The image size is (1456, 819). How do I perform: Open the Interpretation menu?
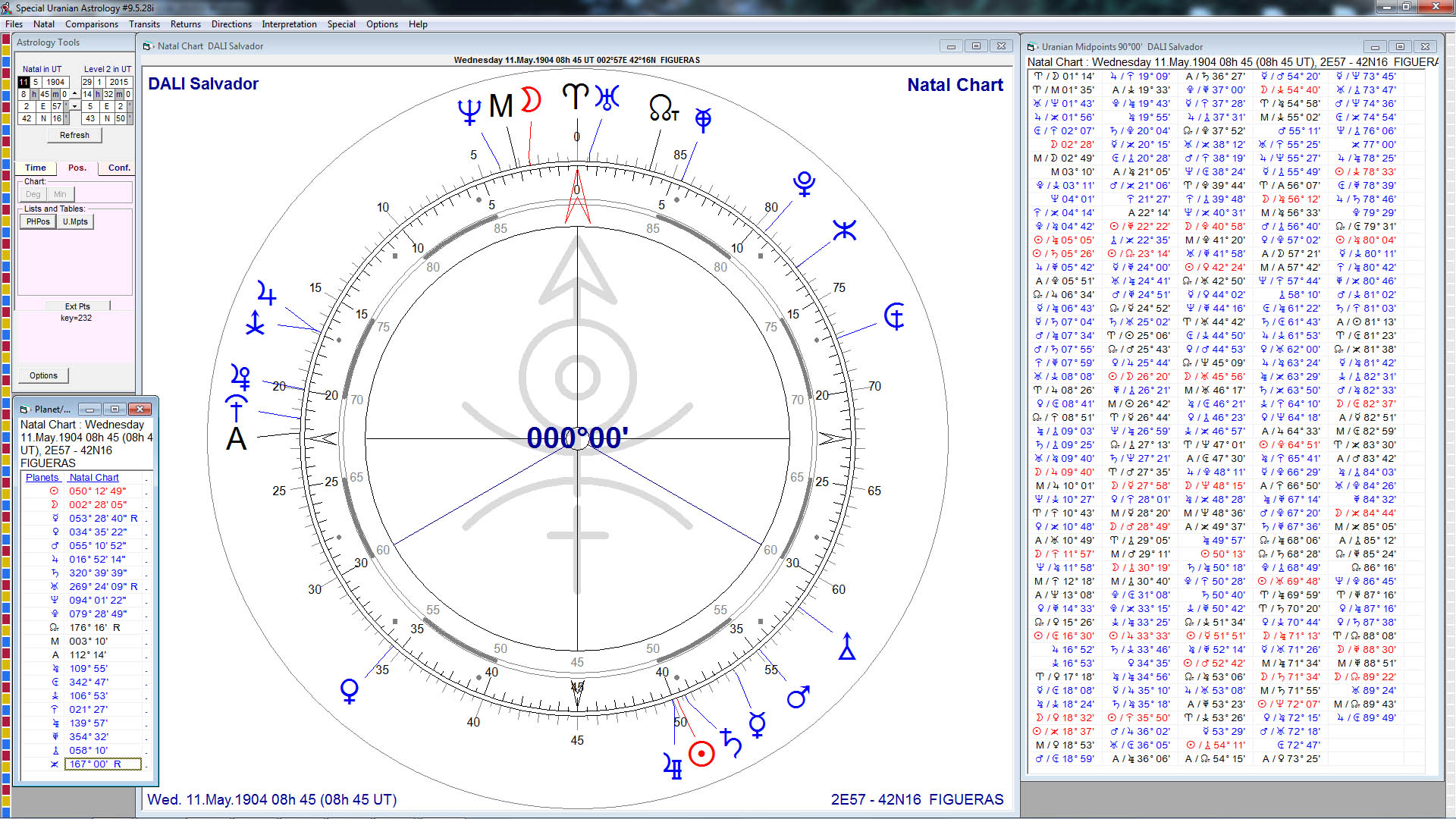coord(289,24)
